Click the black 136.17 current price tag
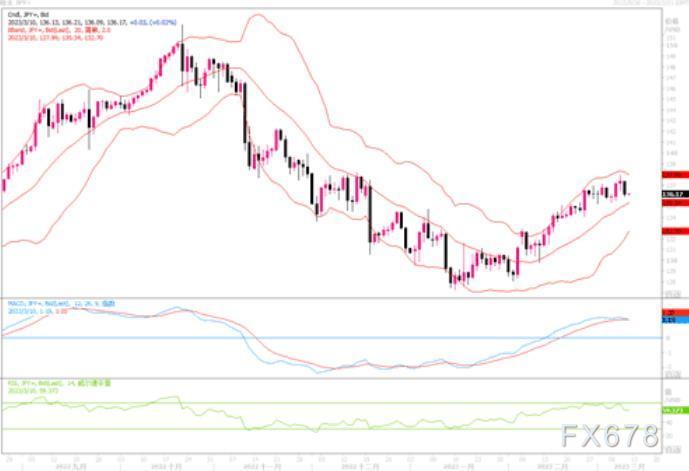689x471 pixels. [675, 194]
